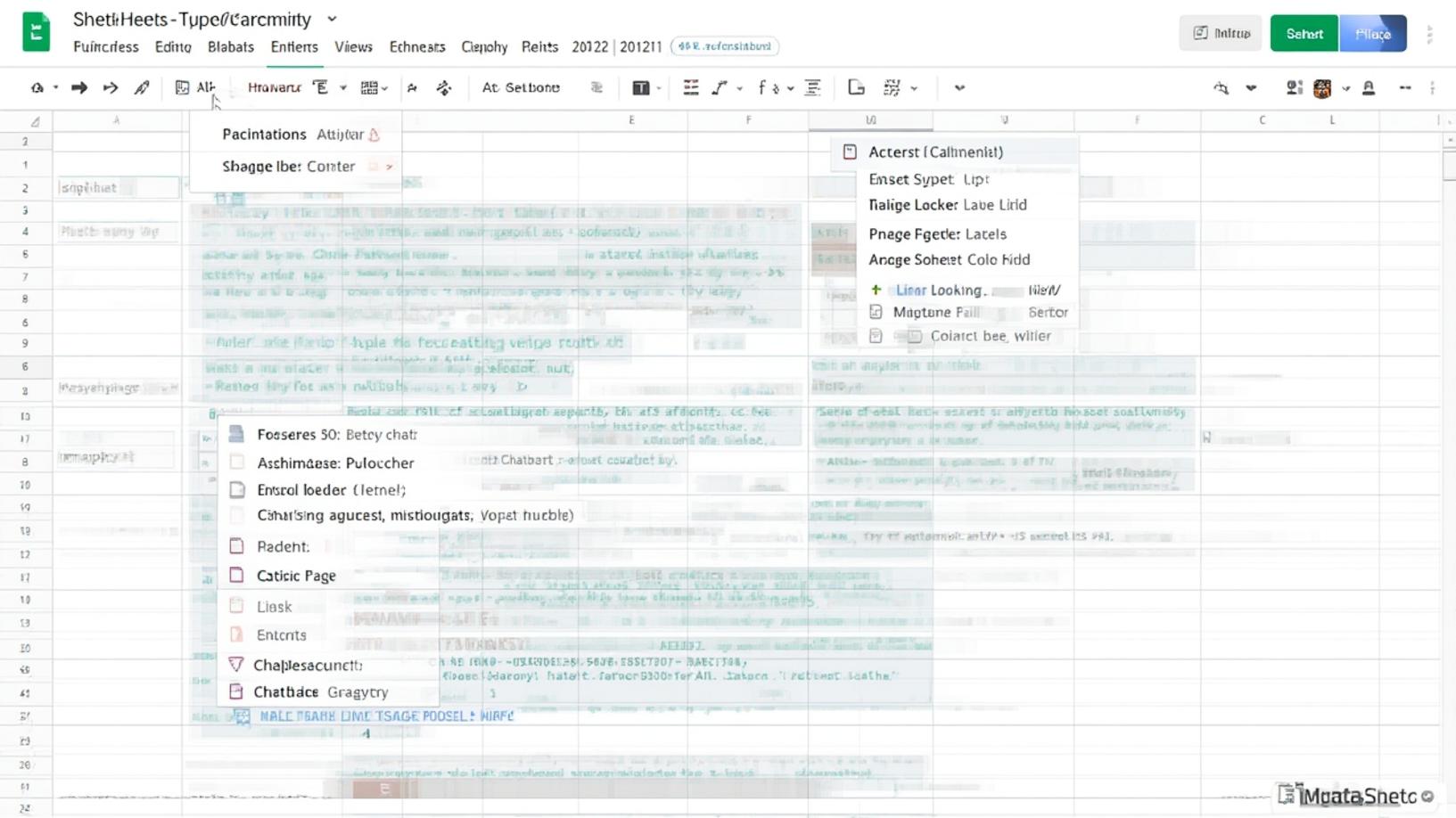Open the spreadsheet title dropdown chevron

pos(331,18)
